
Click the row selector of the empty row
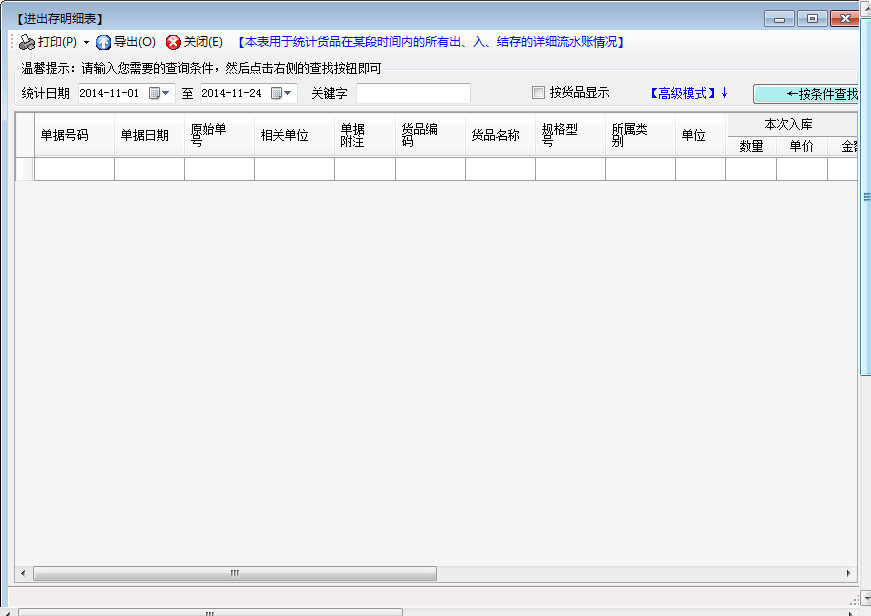point(25,169)
